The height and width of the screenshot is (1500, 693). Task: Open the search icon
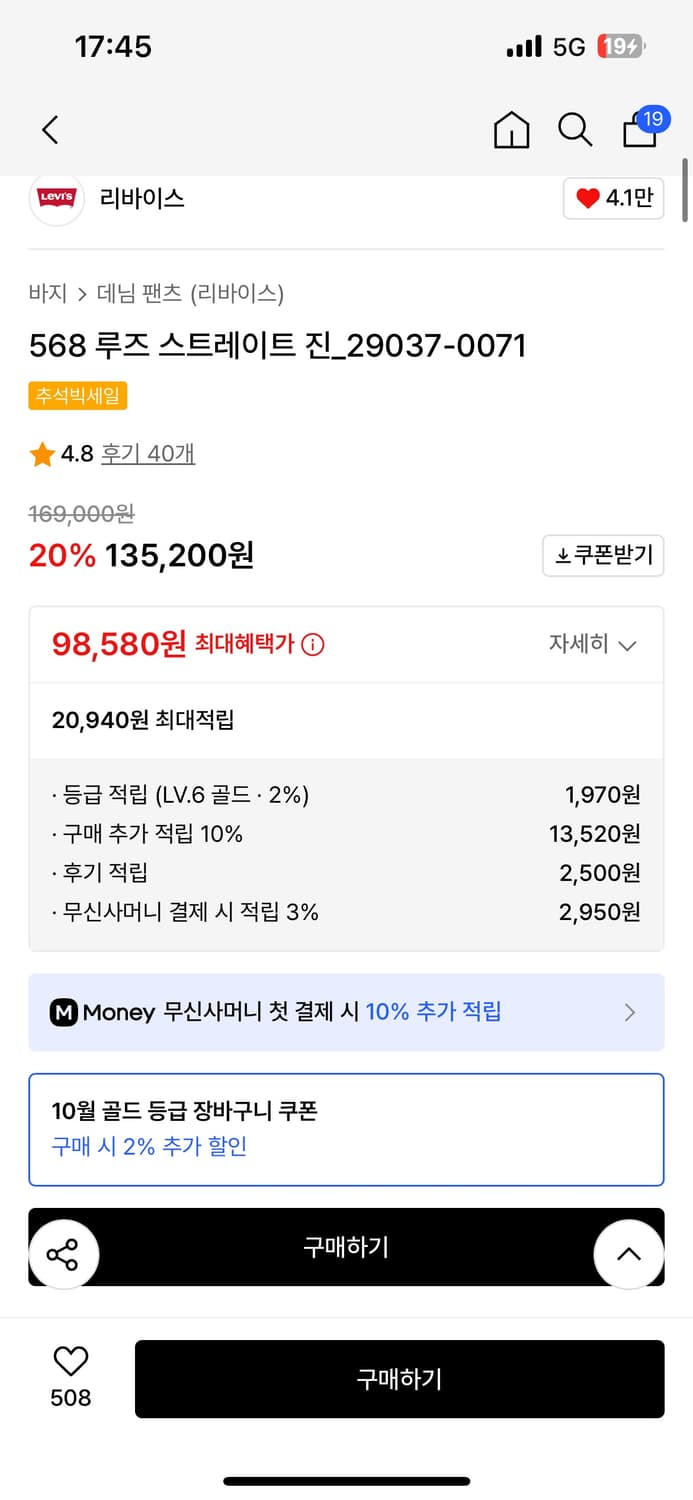[574, 130]
